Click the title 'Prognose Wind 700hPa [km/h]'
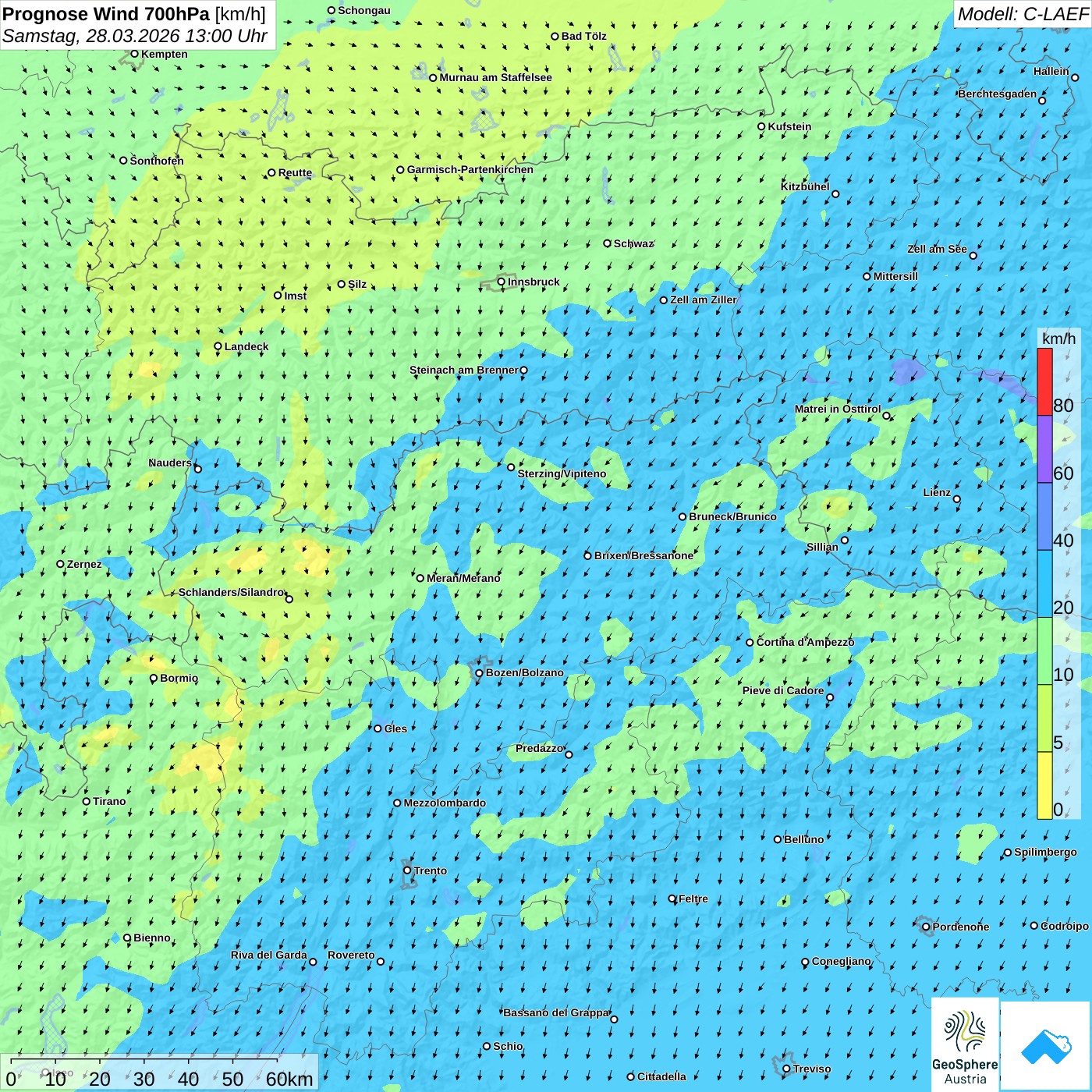 coord(134,14)
